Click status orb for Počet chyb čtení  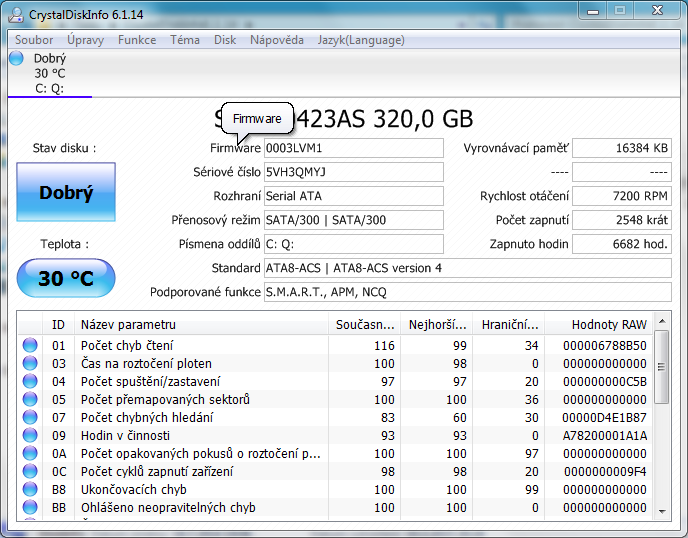click(30, 346)
